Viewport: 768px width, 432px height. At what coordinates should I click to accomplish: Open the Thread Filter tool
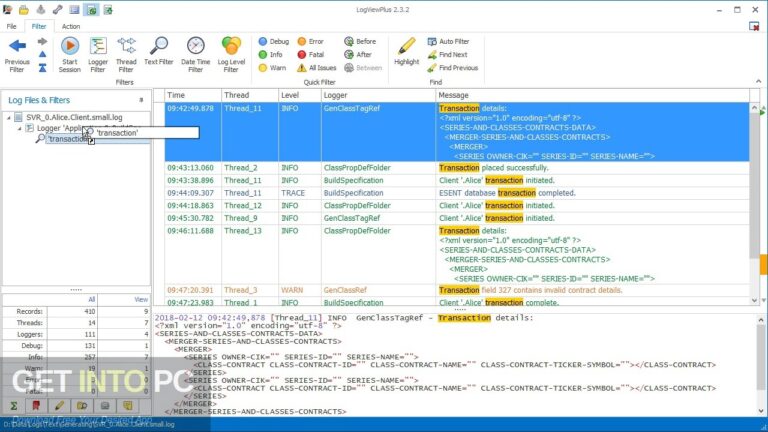126,55
